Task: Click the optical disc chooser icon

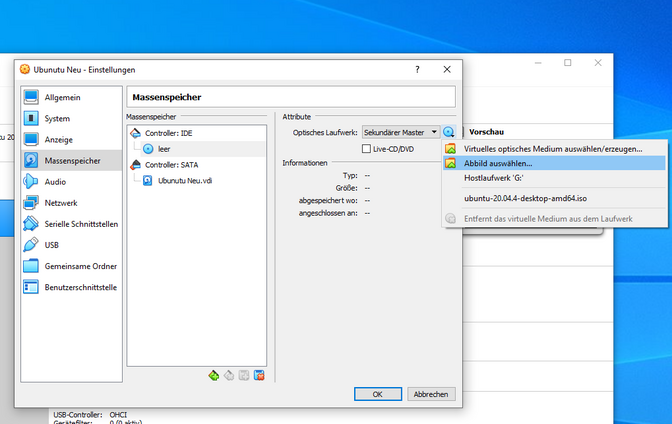Action: (449, 132)
